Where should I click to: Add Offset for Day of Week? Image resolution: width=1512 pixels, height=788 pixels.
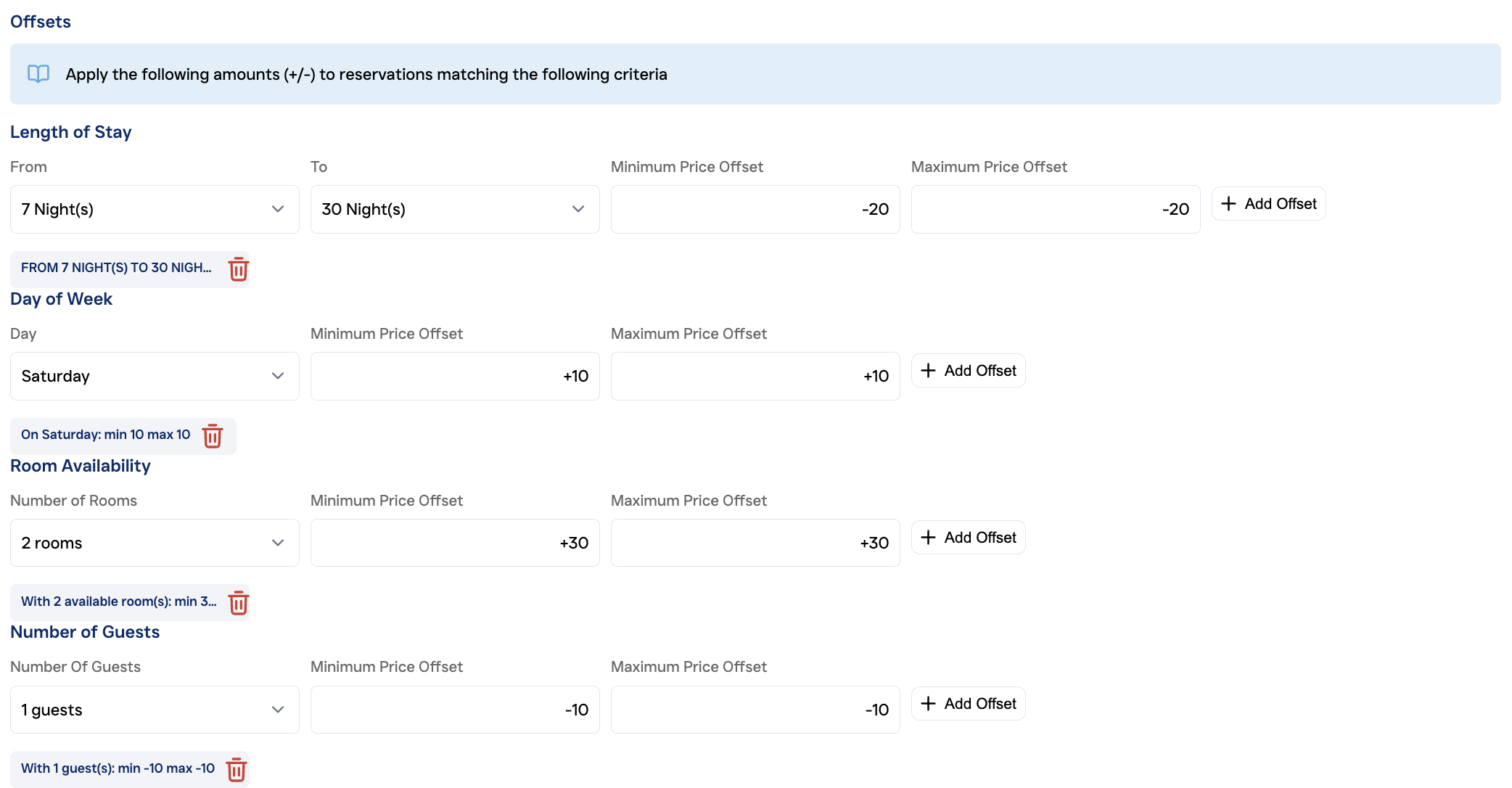968,371
